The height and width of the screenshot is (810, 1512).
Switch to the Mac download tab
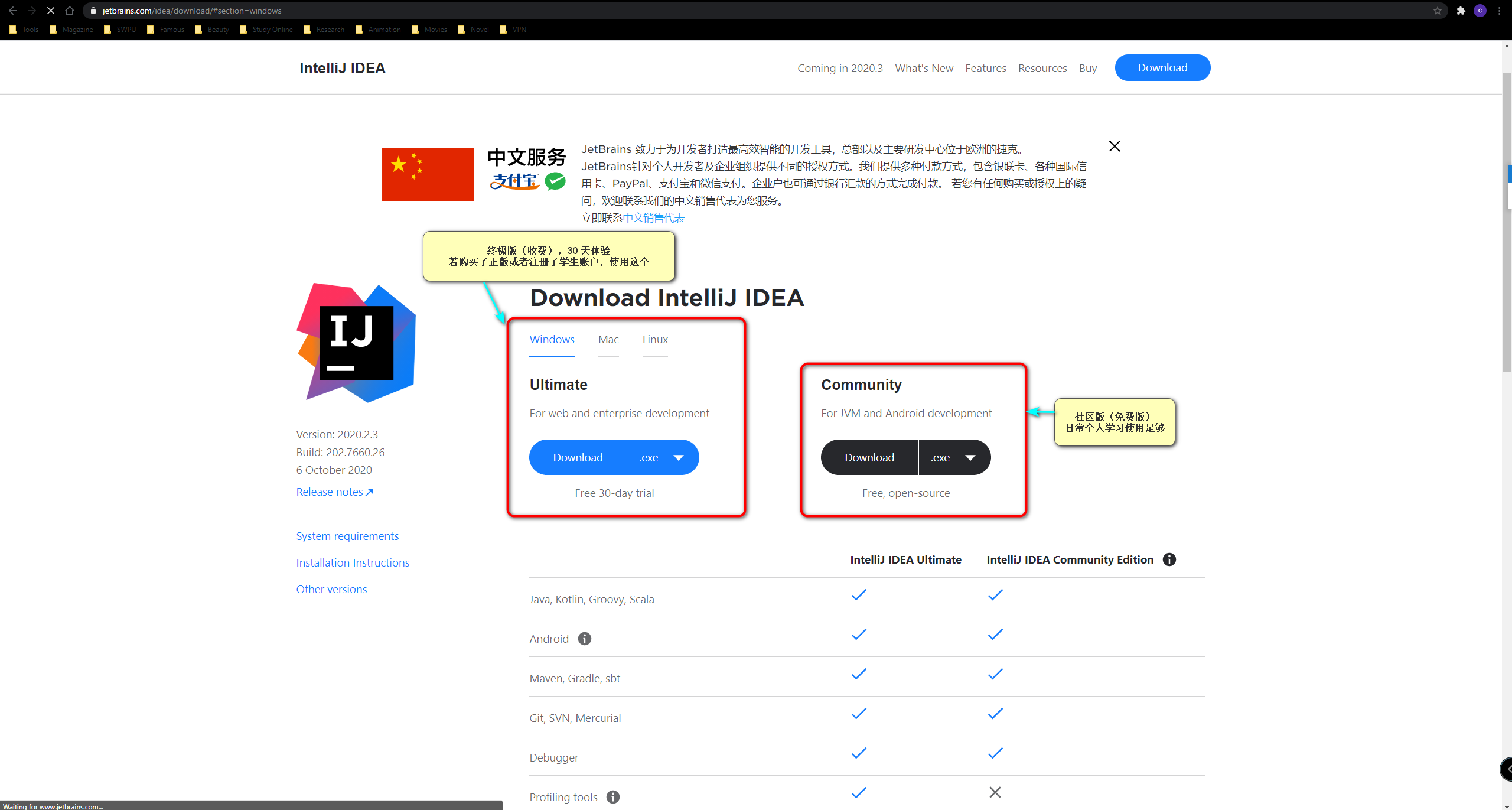[x=607, y=339]
